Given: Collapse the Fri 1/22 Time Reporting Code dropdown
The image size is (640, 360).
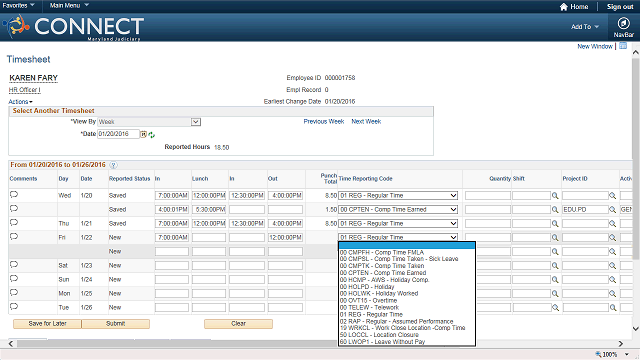Looking at the screenshot, I should pyautogui.click(x=398, y=237).
